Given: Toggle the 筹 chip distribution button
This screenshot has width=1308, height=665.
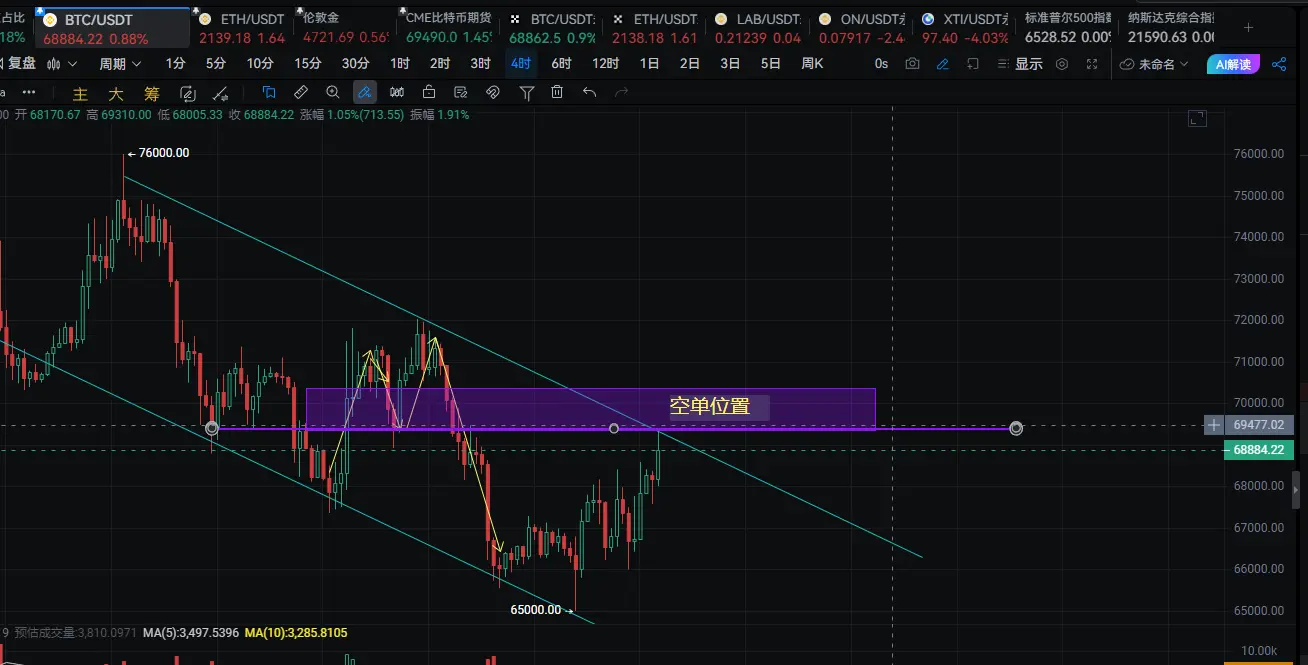Looking at the screenshot, I should tap(151, 93).
